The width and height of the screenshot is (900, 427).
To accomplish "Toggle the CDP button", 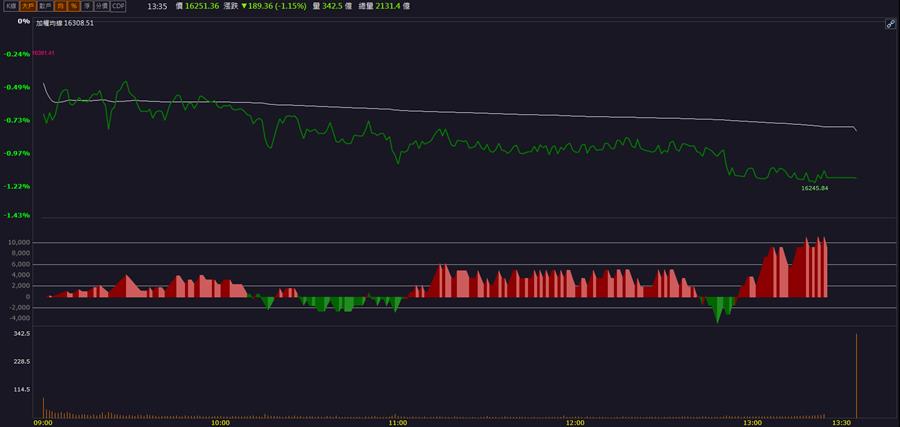I will (117, 6).
